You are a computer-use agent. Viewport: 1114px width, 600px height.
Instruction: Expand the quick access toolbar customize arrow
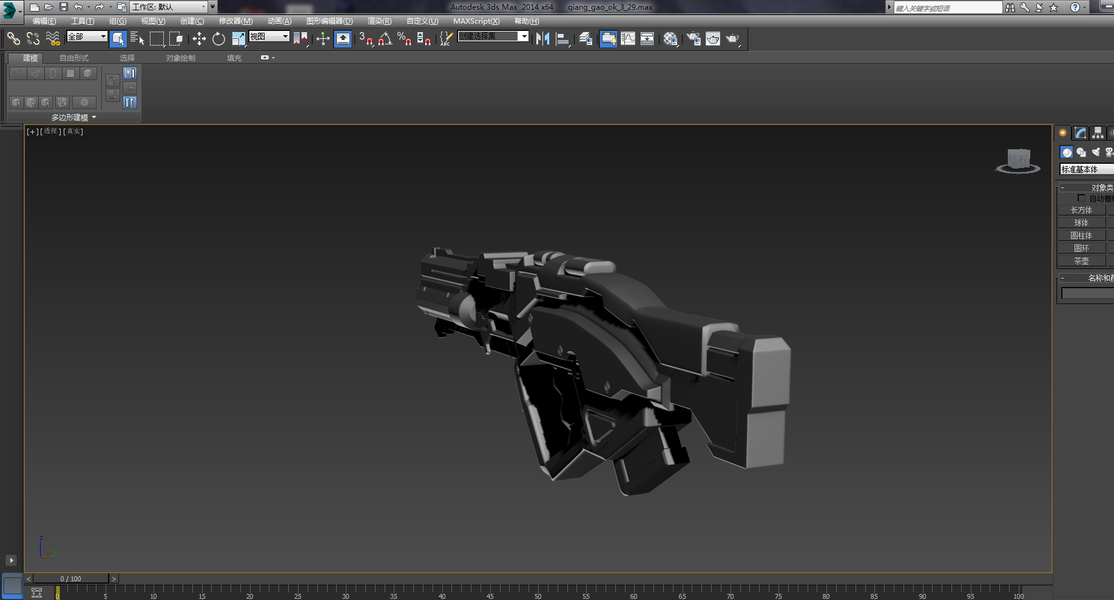pyautogui.click(x=212, y=7)
